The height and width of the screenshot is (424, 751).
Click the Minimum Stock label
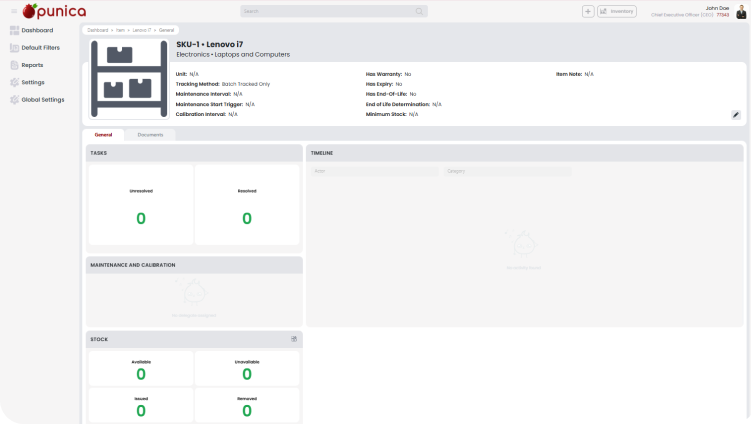[386, 115]
